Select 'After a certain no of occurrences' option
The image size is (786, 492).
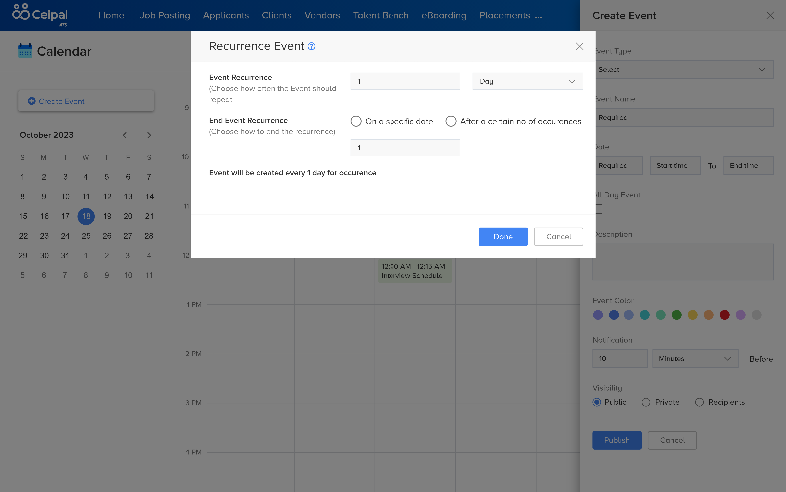[x=451, y=121]
